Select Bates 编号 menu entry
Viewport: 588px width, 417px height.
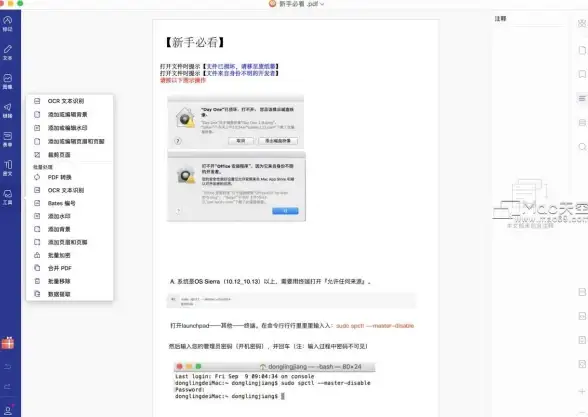pyautogui.click(x=70, y=203)
